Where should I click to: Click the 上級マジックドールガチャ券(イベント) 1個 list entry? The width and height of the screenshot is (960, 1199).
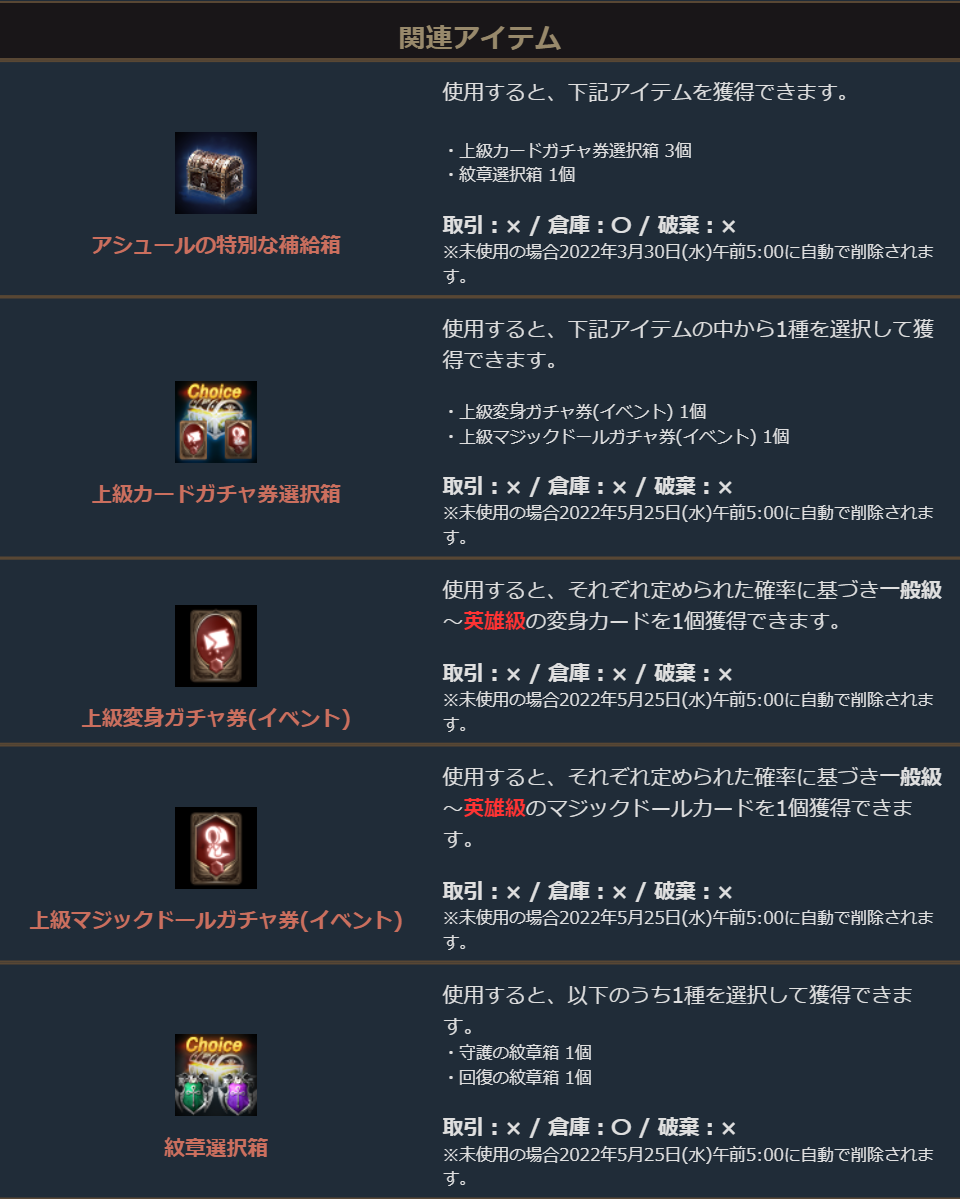(617, 437)
